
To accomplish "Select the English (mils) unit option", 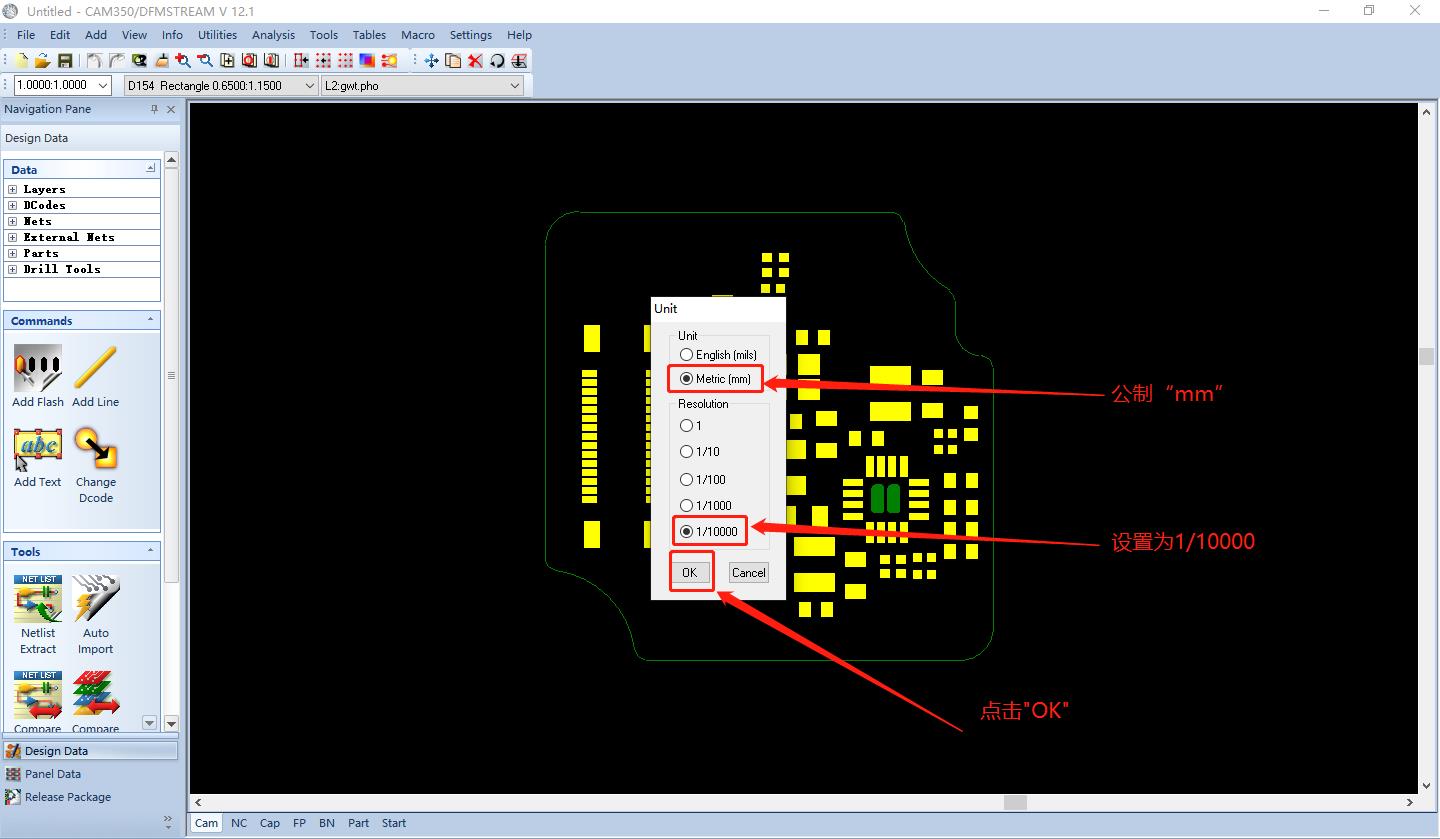I will [x=686, y=355].
